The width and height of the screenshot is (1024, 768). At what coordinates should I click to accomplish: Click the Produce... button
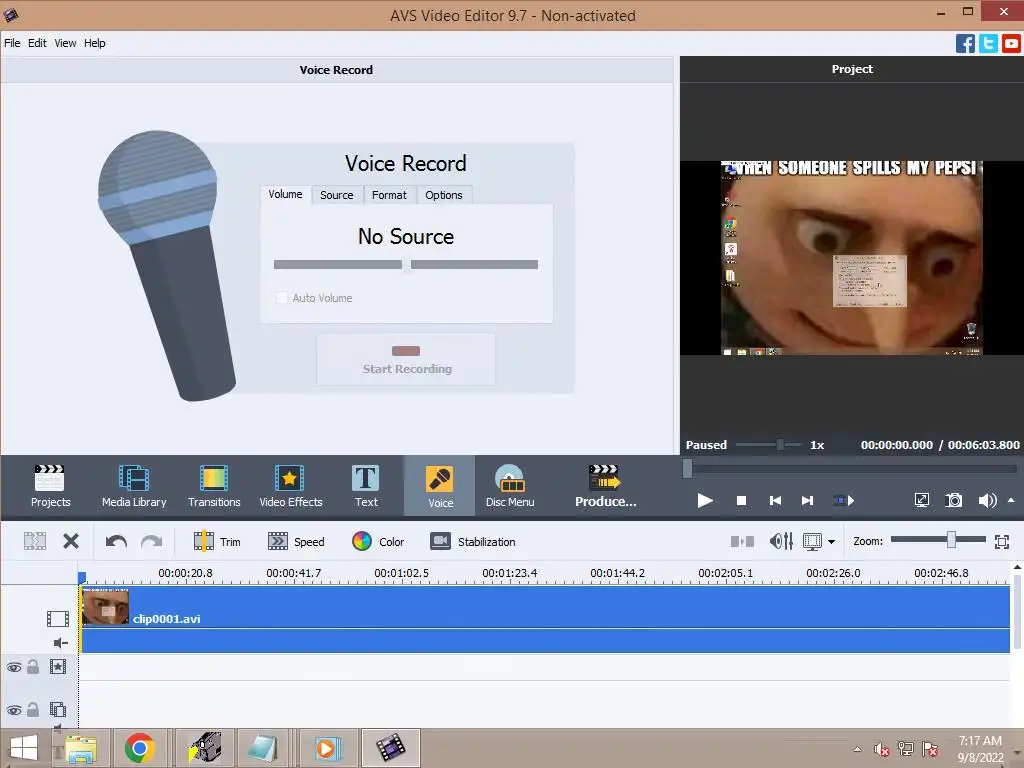605,486
